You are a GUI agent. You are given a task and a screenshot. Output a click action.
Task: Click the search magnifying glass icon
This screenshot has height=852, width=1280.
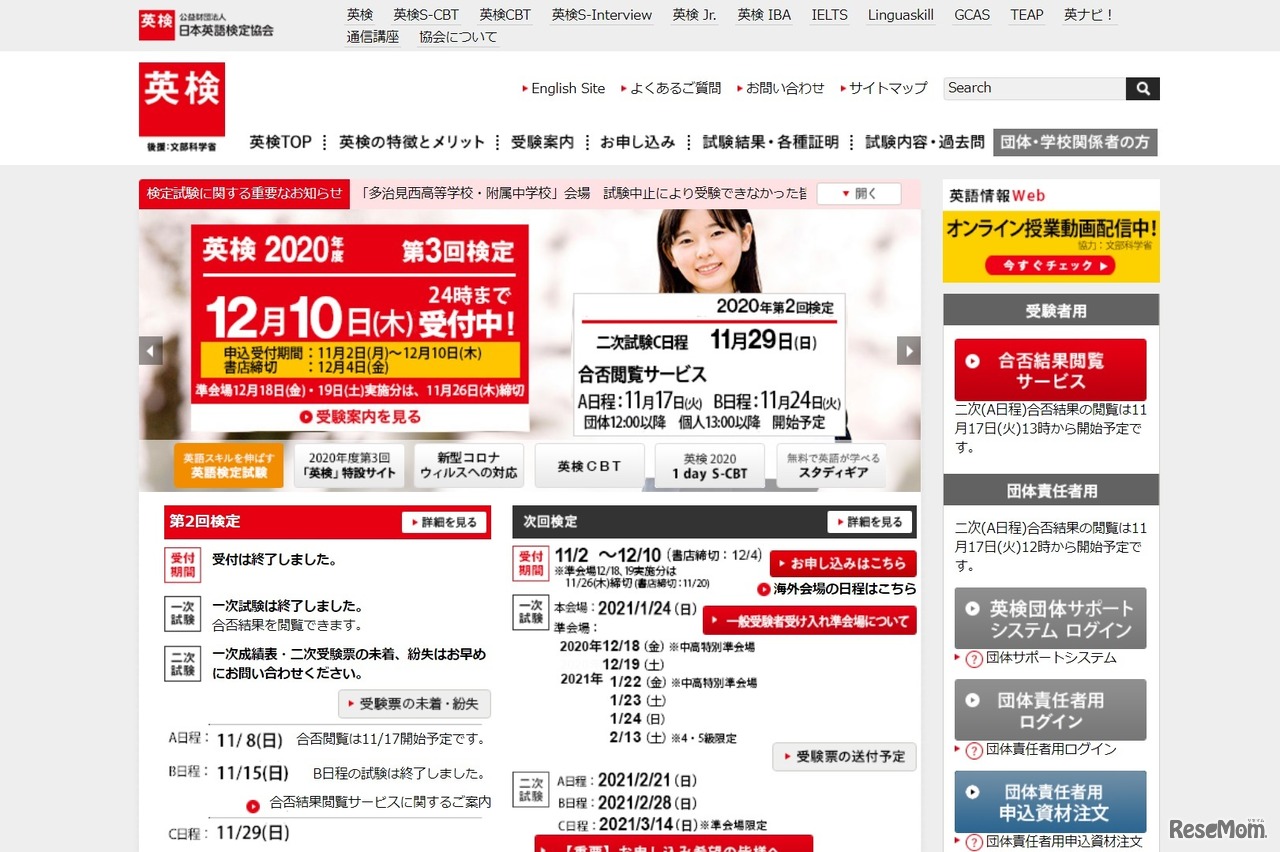[1143, 88]
